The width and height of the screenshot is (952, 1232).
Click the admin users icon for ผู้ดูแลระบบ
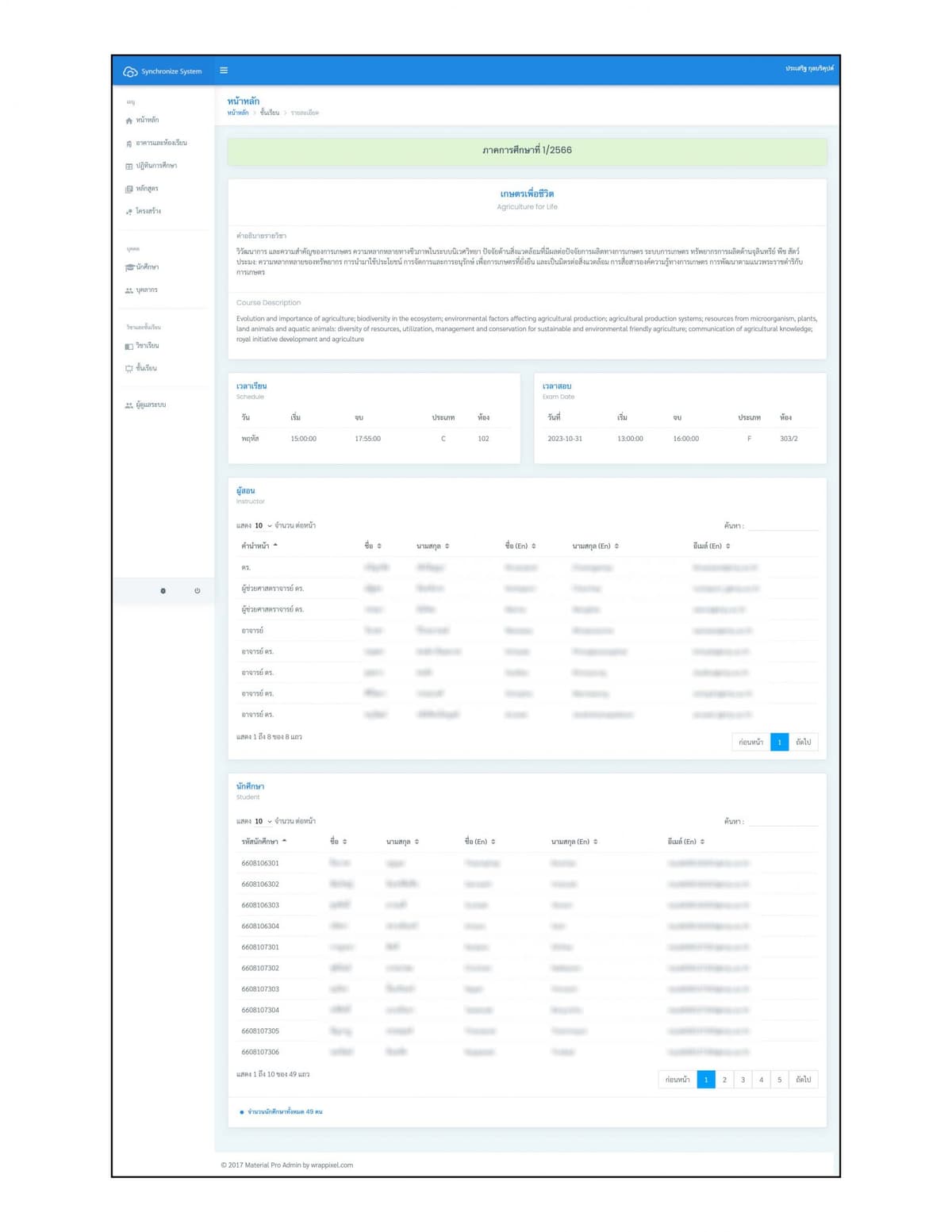coord(129,405)
